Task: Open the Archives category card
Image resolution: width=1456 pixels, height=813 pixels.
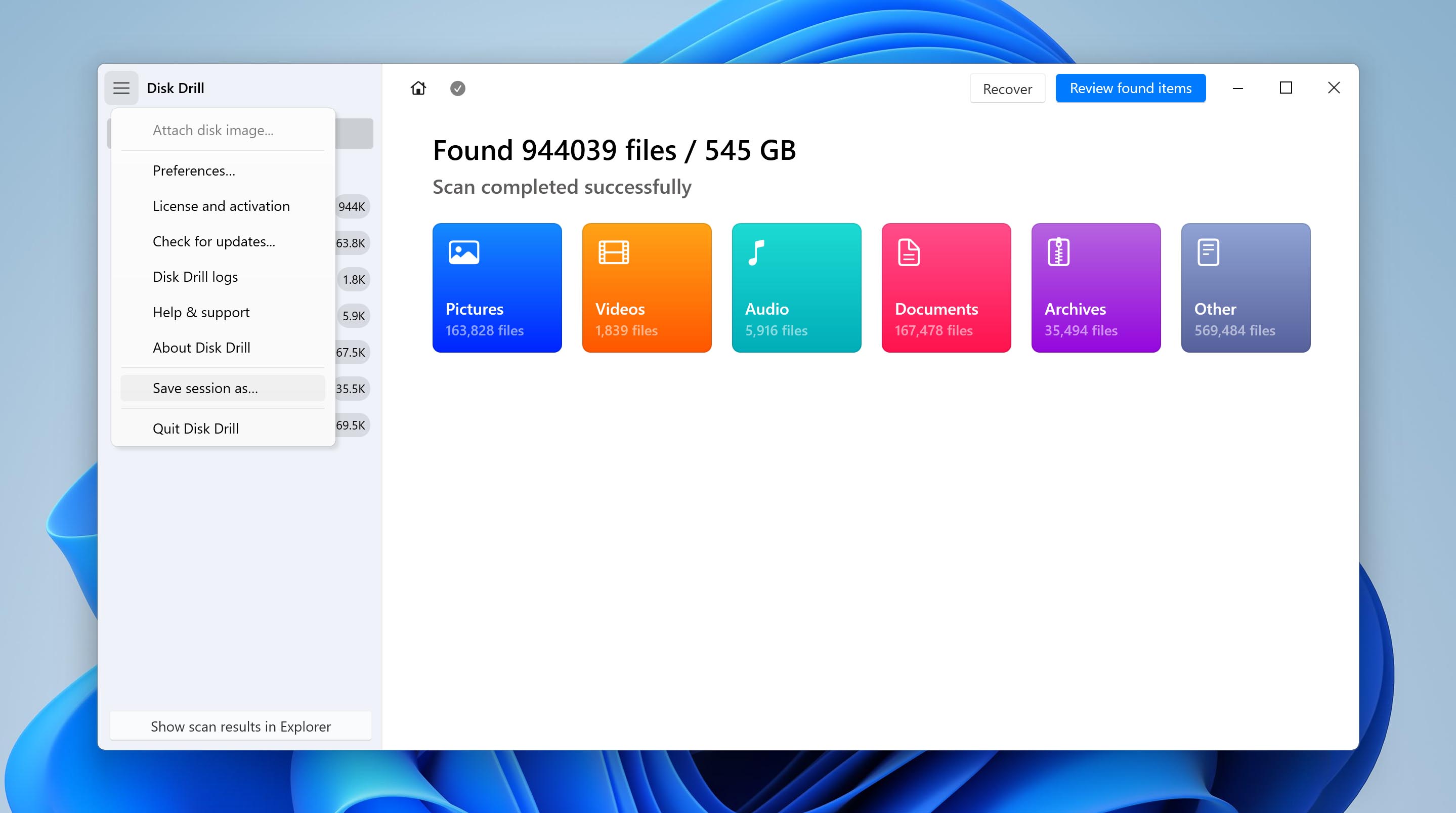Action: [1096, 288]
